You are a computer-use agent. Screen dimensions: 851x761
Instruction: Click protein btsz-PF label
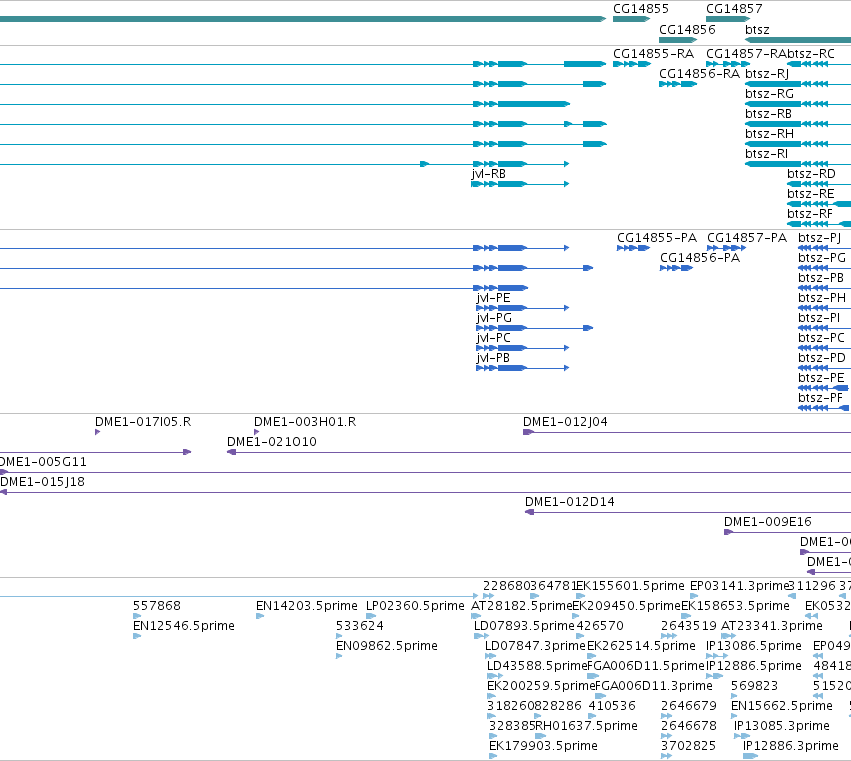(x=820, y=398)
